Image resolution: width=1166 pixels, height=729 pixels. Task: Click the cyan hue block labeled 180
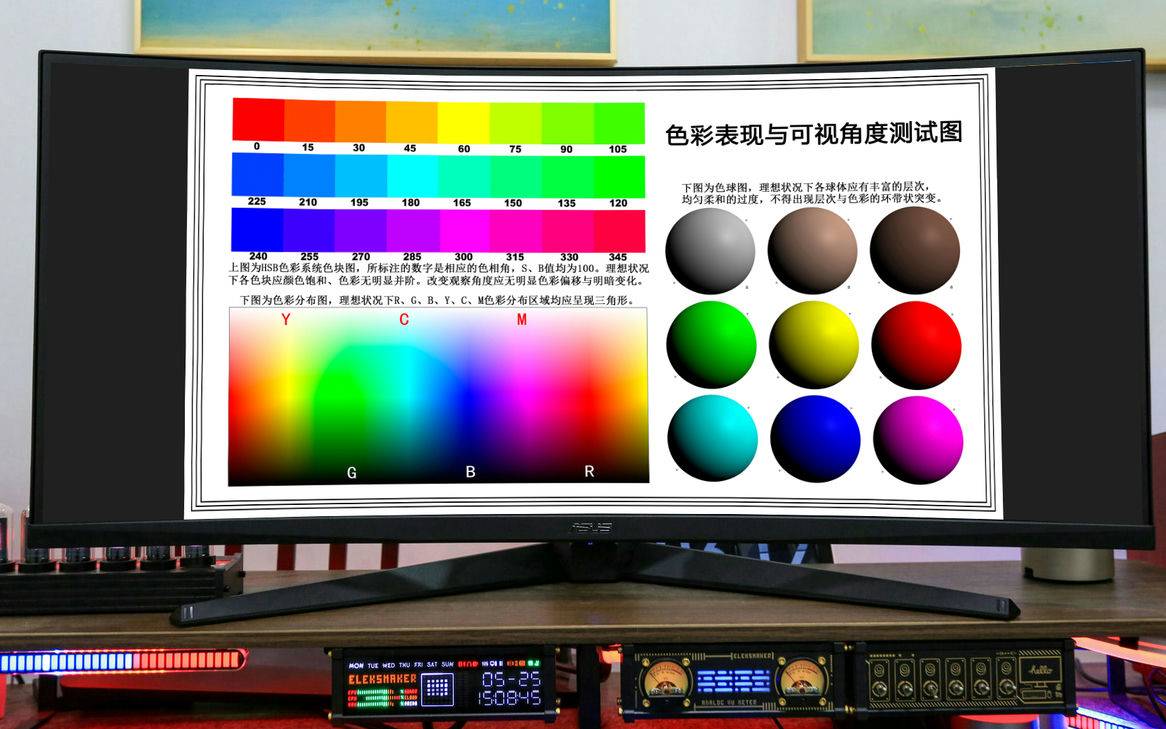(x=412, y=176)
